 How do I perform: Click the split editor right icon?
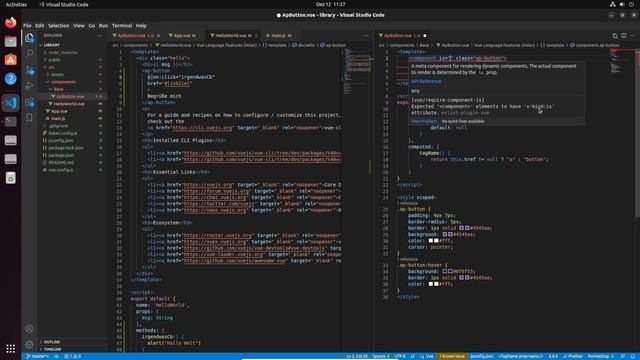coord(624,36)
